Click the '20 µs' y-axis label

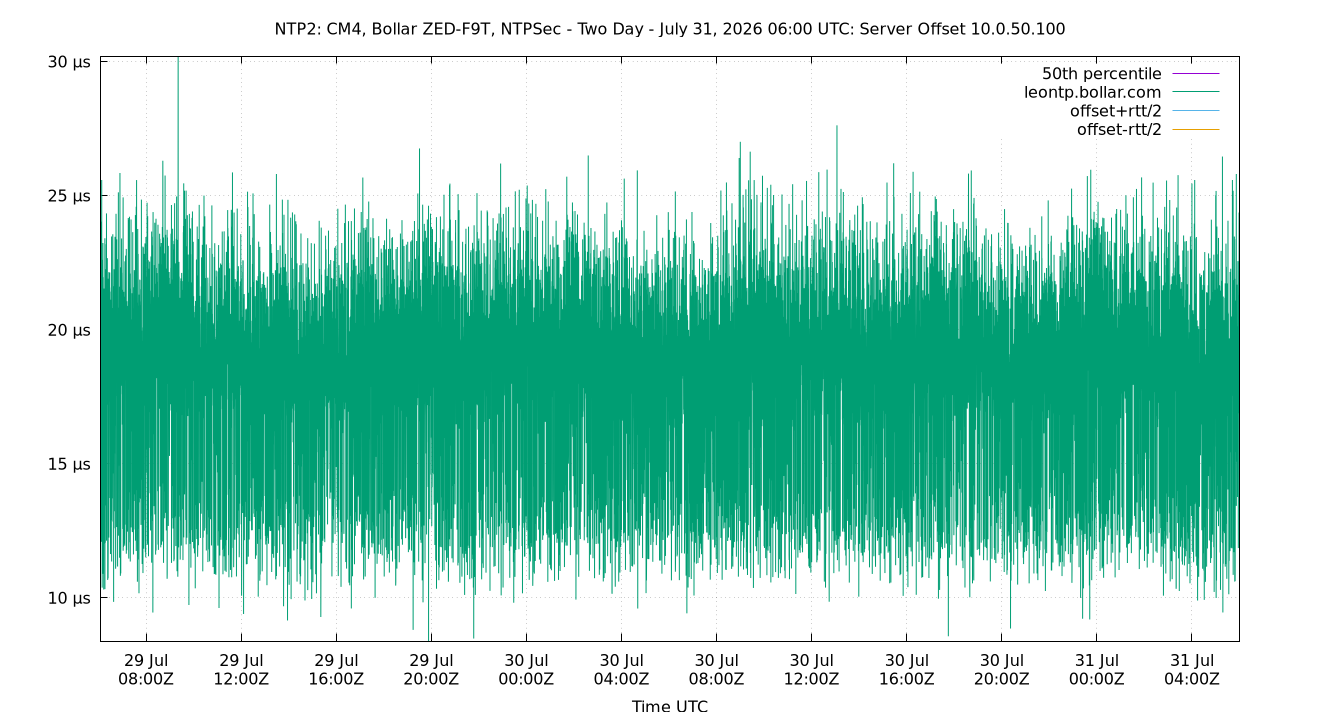(69, 330)
